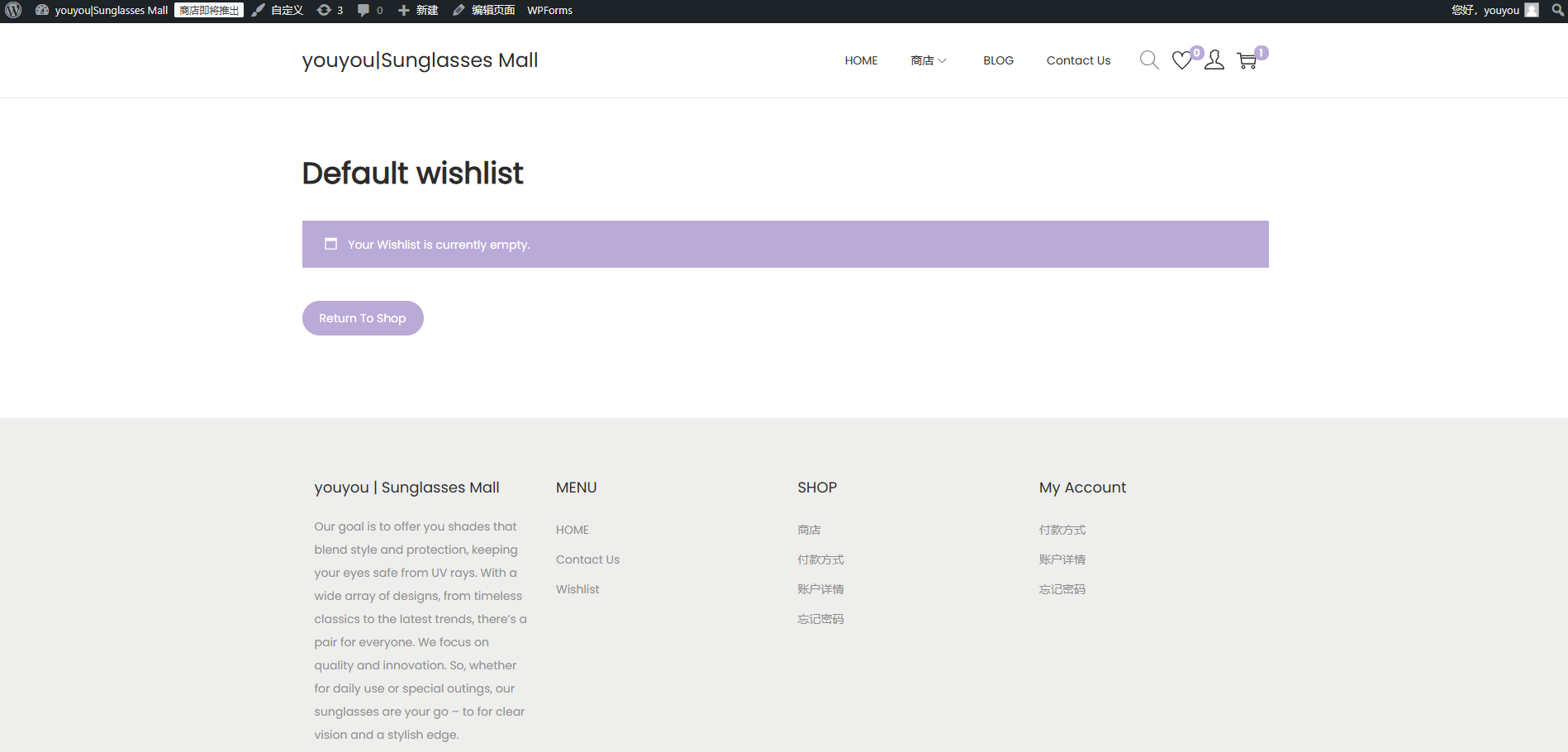Click the Wishlist footer link

(577, 589)
